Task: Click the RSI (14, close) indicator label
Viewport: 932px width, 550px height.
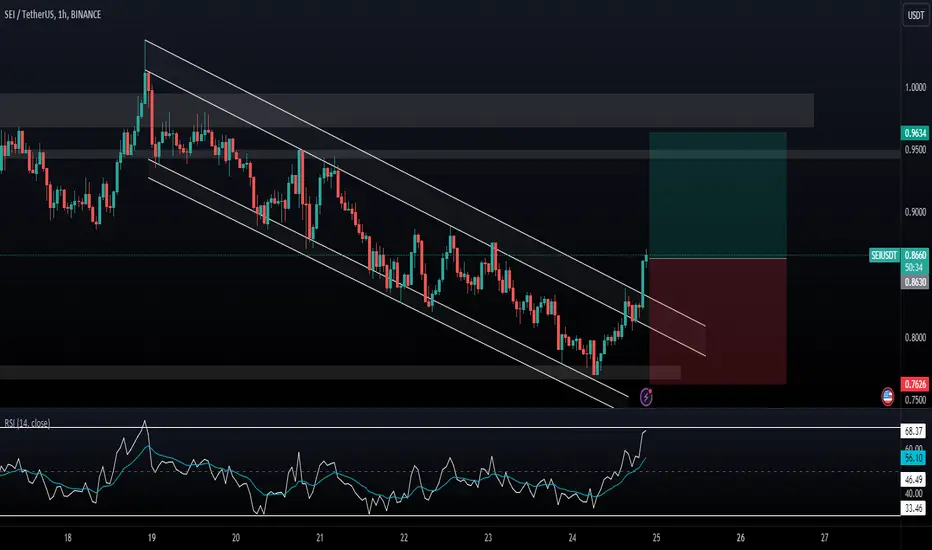Action: pyautogui.click(x=27, y=423)
